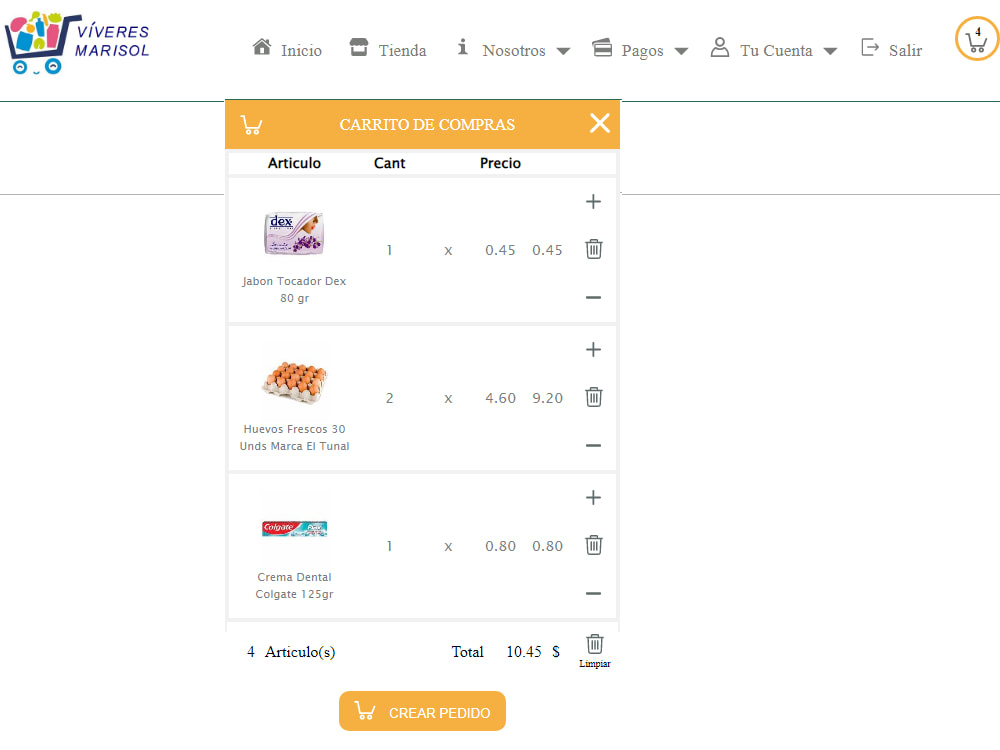
Task: Open the Pagos menu
Action: coord(642,51)
